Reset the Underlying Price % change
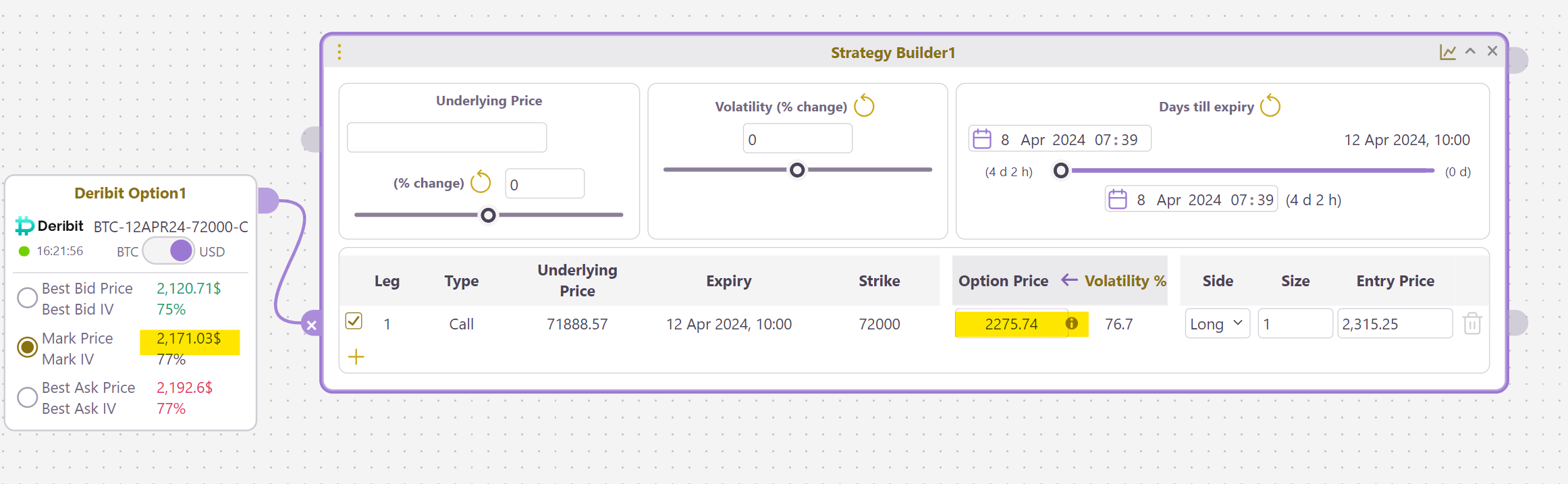Screen dimensions: 1568x484 tap(481, 182)
